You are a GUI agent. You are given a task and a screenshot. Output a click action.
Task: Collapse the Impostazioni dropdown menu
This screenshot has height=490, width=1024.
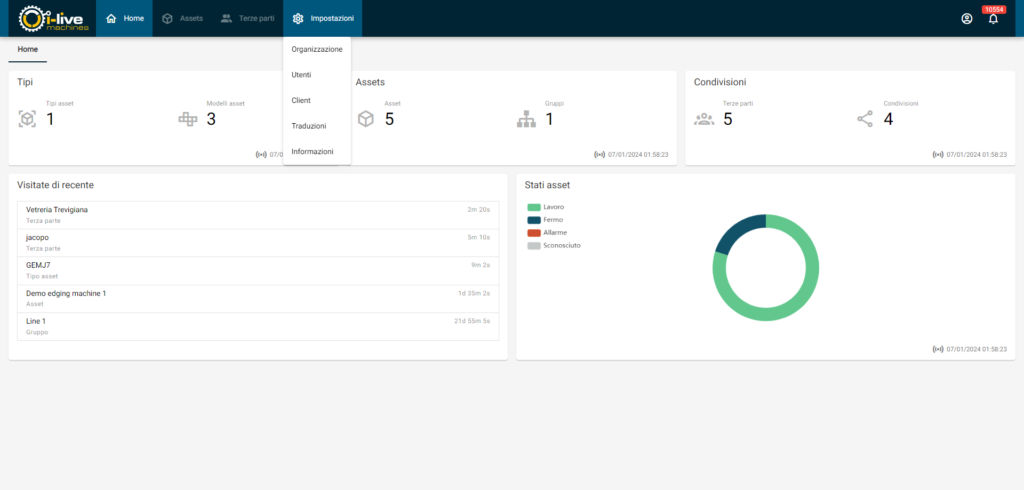click(x=322, y=18)
